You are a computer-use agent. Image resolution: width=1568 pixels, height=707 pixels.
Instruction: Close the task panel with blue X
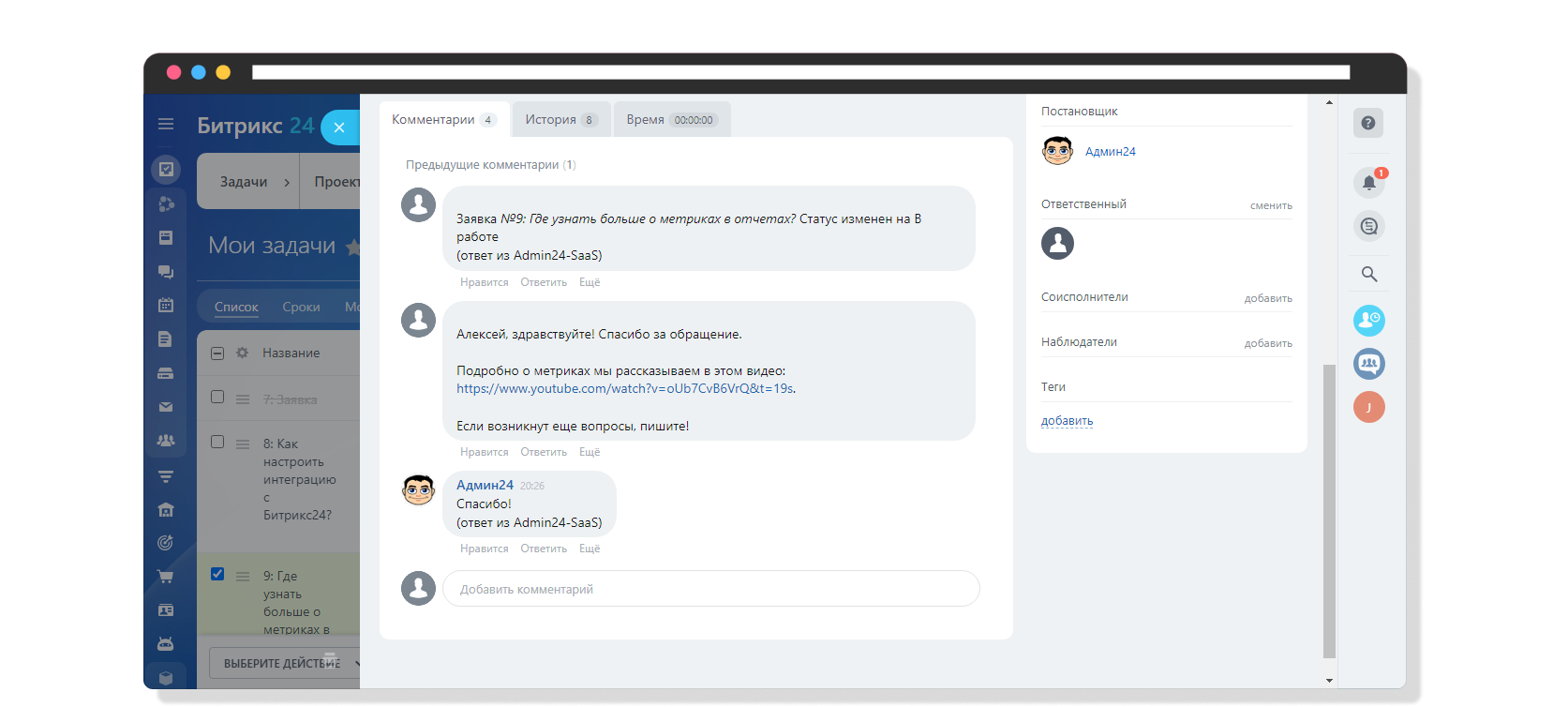[x=339, y=128]
